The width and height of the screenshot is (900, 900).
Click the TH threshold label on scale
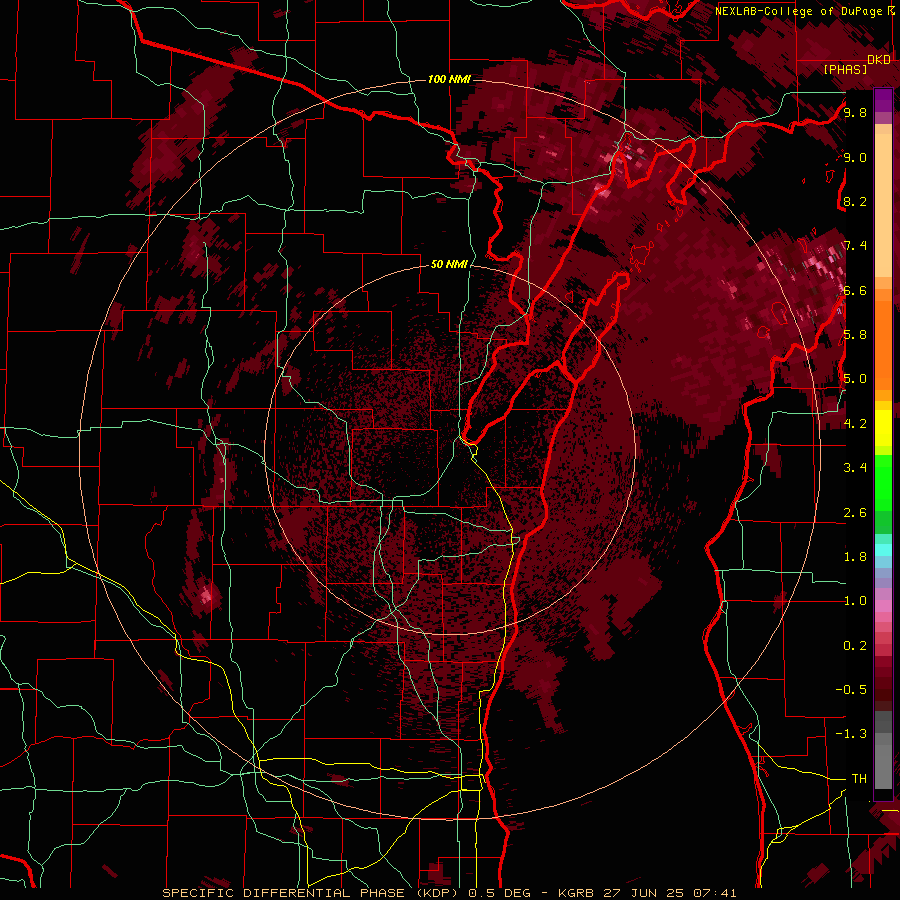pos(859,778)
